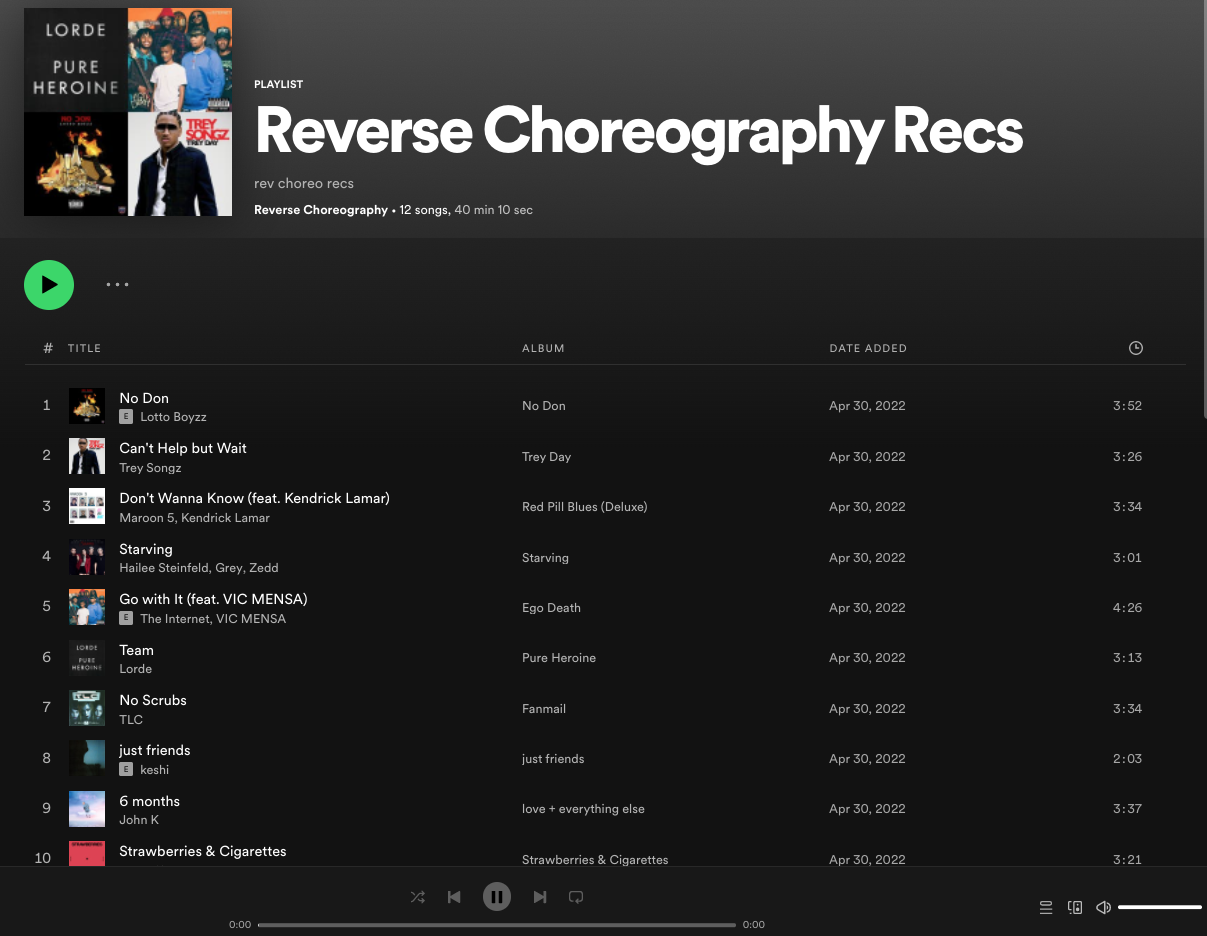This screenshot has height=936, width=1207.
Task: Turn on repeat mode
Action: [576, 897]
